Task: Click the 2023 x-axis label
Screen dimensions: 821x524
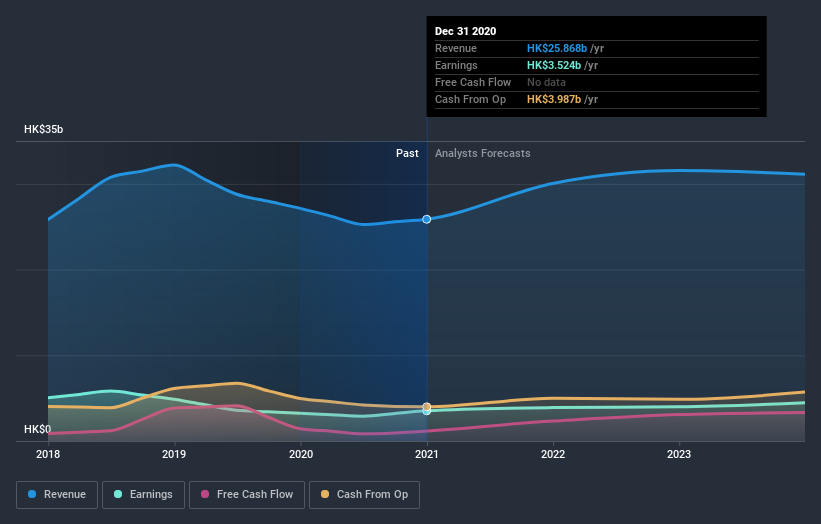Action: coord(679,454)
